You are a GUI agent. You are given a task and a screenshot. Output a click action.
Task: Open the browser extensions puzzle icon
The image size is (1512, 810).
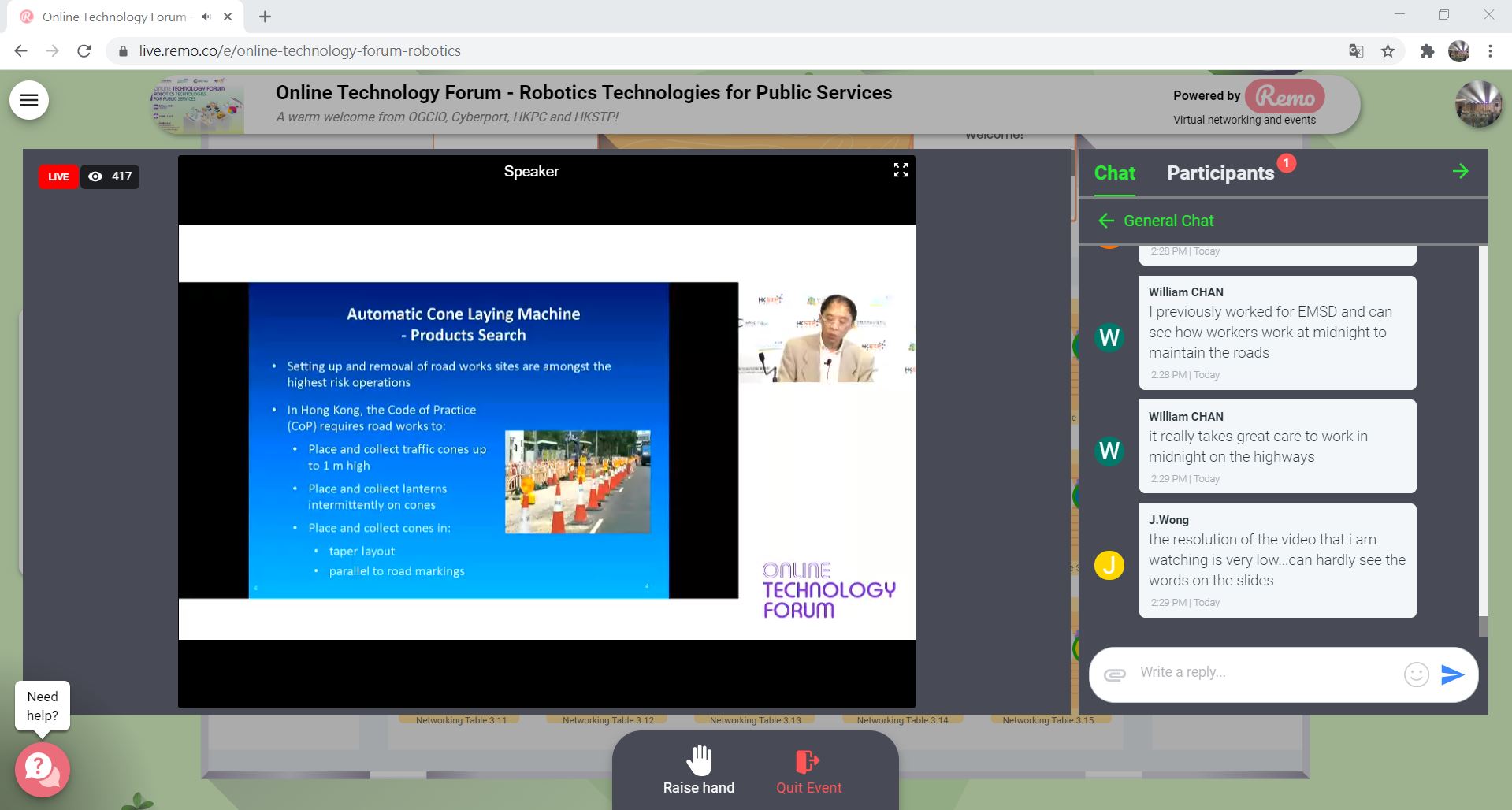click(1427, 51)
